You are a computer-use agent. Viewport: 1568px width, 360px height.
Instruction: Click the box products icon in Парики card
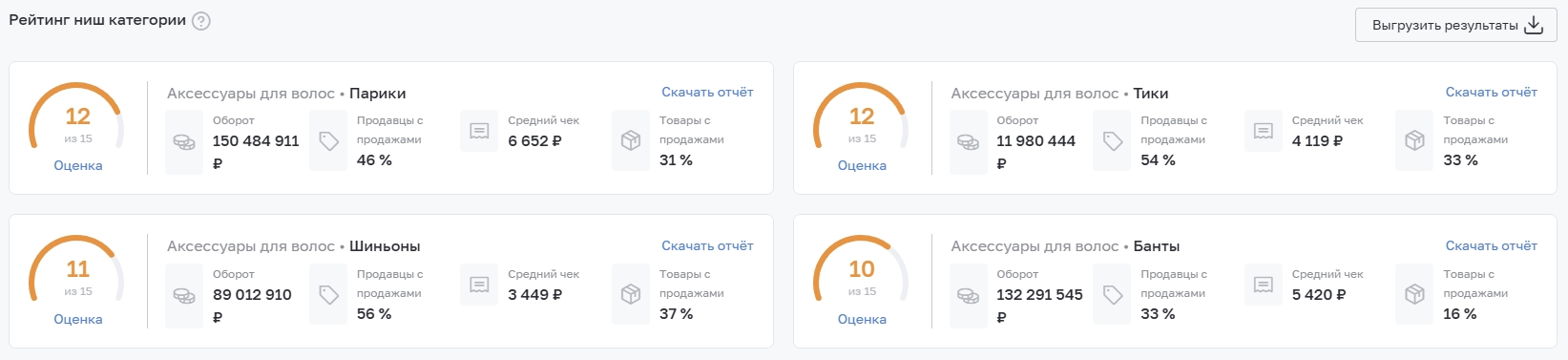[631, 140]
